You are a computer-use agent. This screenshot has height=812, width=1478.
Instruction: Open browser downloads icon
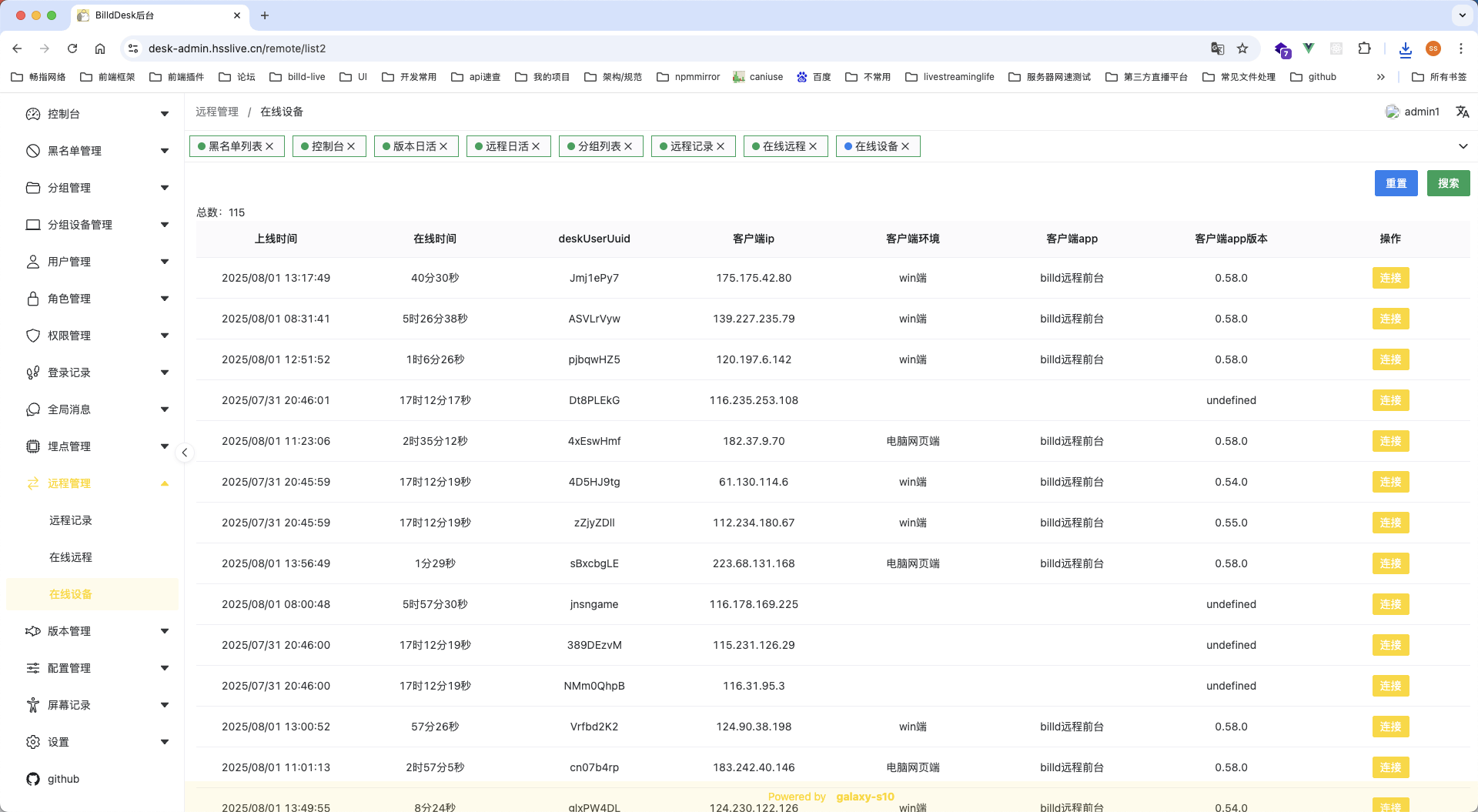pos(1405,49)
